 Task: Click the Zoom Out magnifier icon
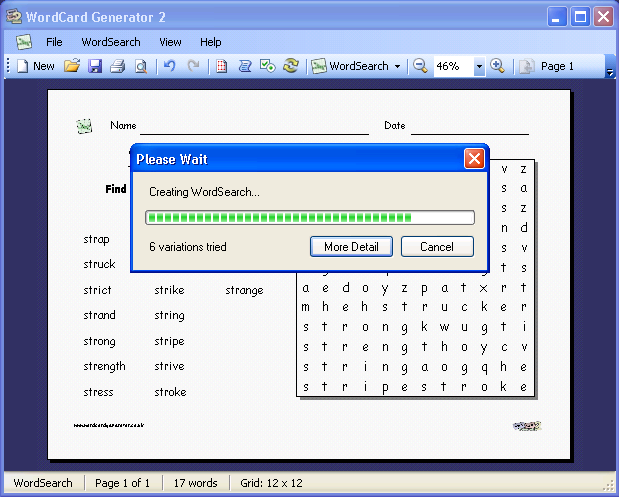(421, 66)
